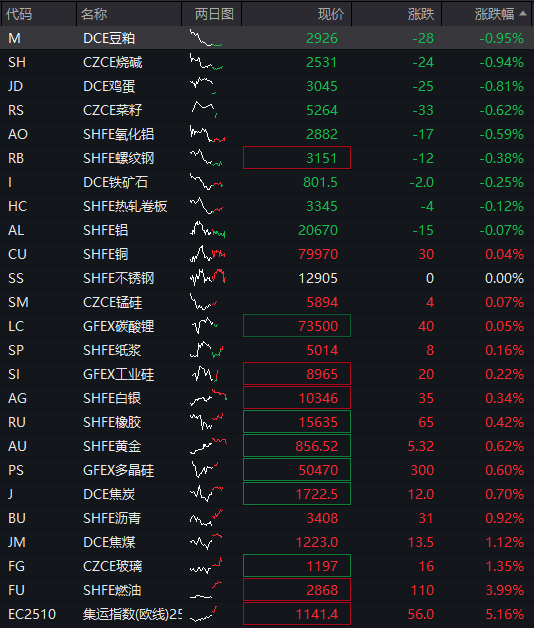Click the 涨跌 column header
534x628 pixels.
(421, 14)
